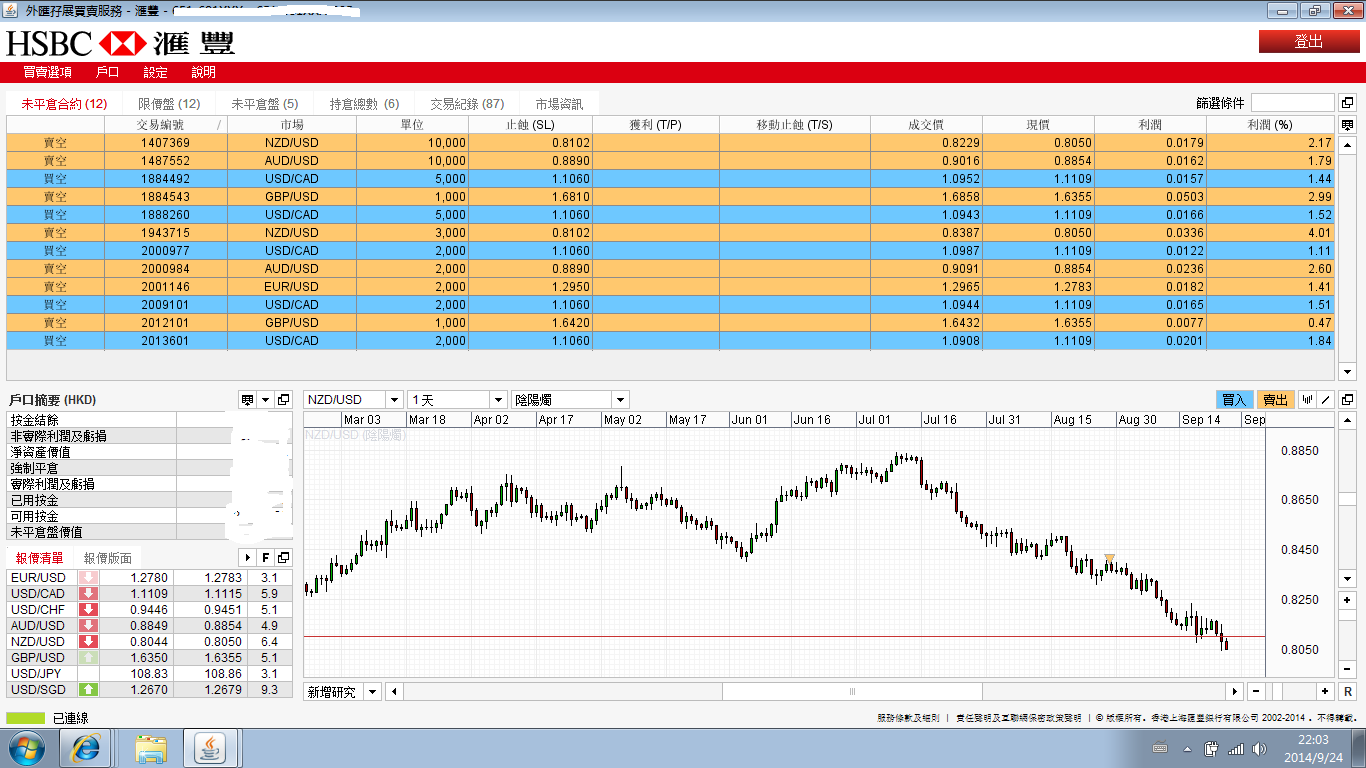This screenshot has height=768, width=1366.
Task: Click the red 登出 logout button
Action: point(1308,41)
